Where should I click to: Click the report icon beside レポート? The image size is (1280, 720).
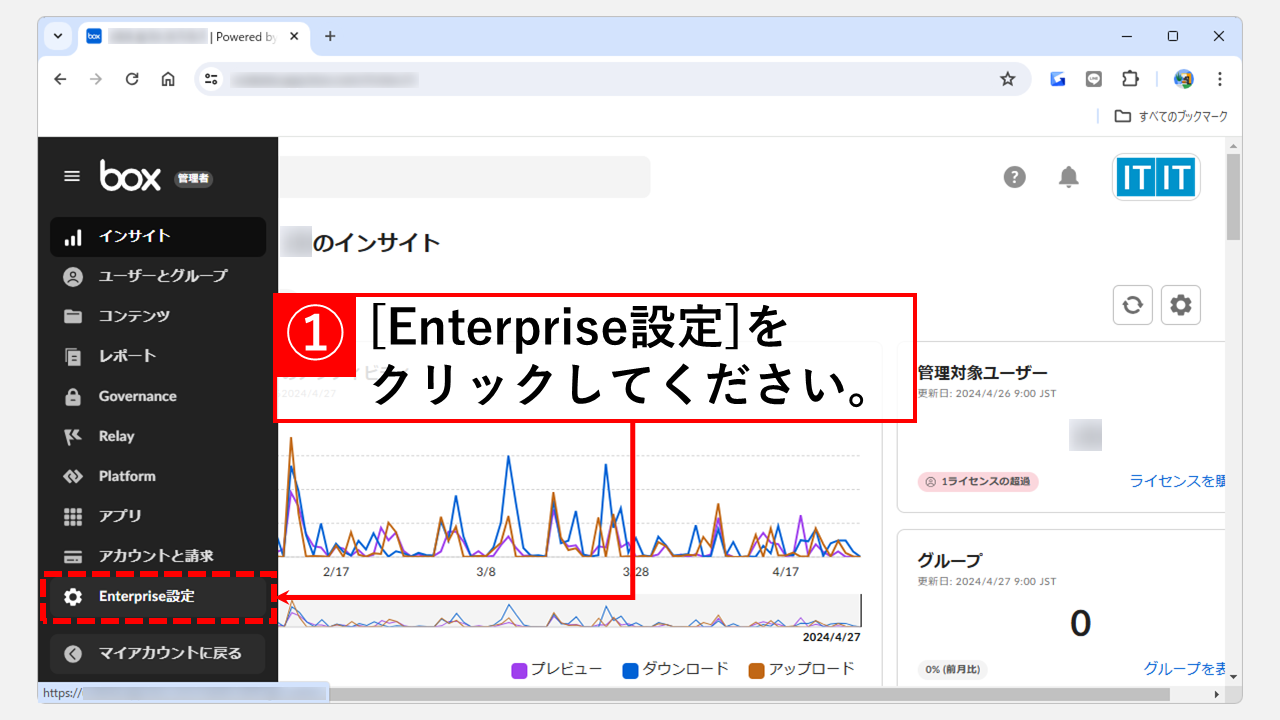click(x=73, y=356)
